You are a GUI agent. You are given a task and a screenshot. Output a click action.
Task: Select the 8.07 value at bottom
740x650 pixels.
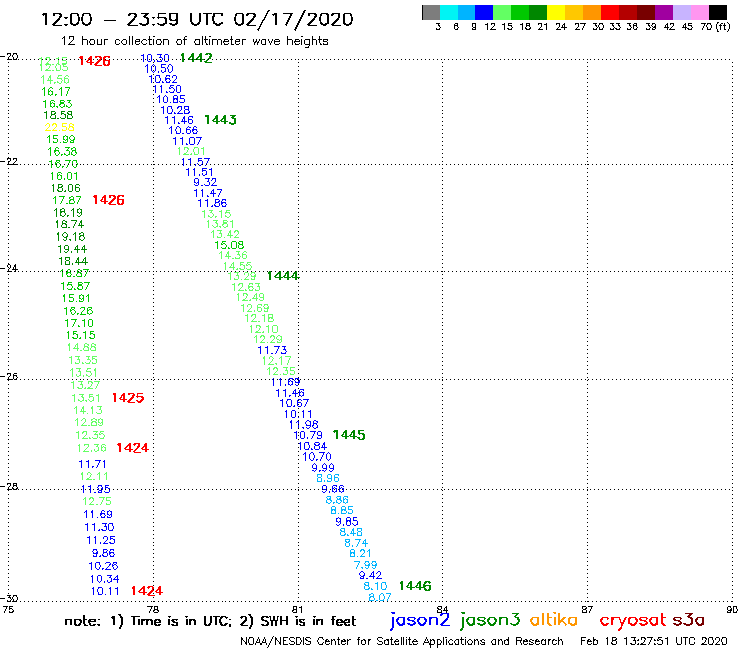point(380,597)
